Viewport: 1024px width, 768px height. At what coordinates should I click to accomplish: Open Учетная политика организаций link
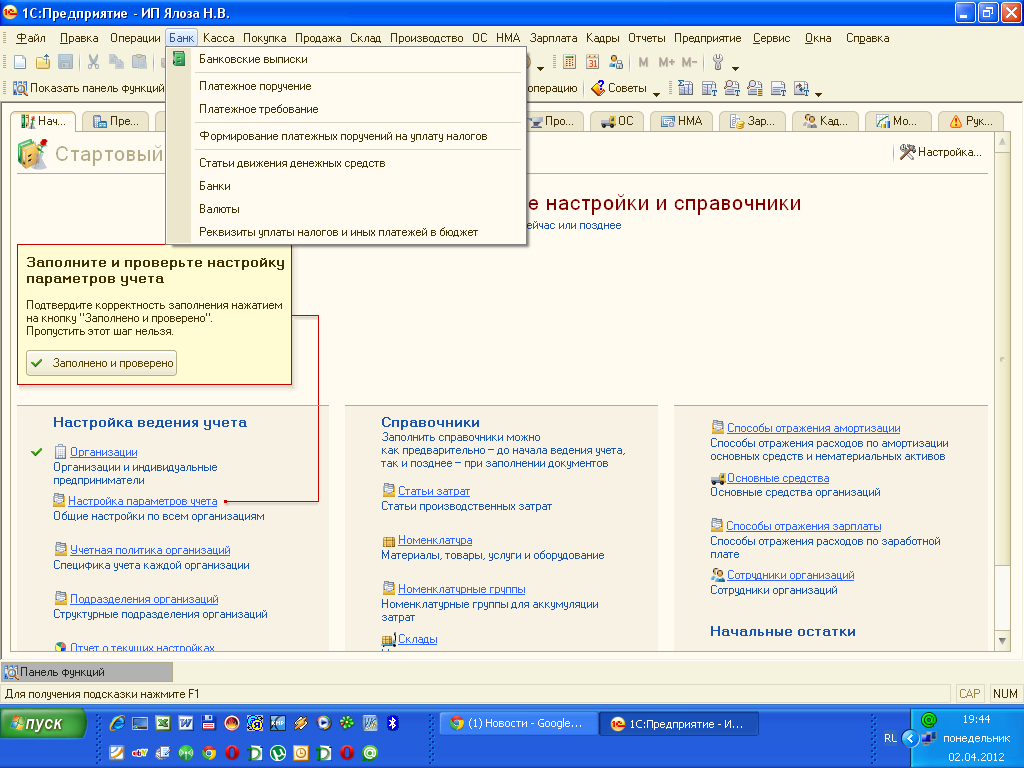[x=150, y=550]
